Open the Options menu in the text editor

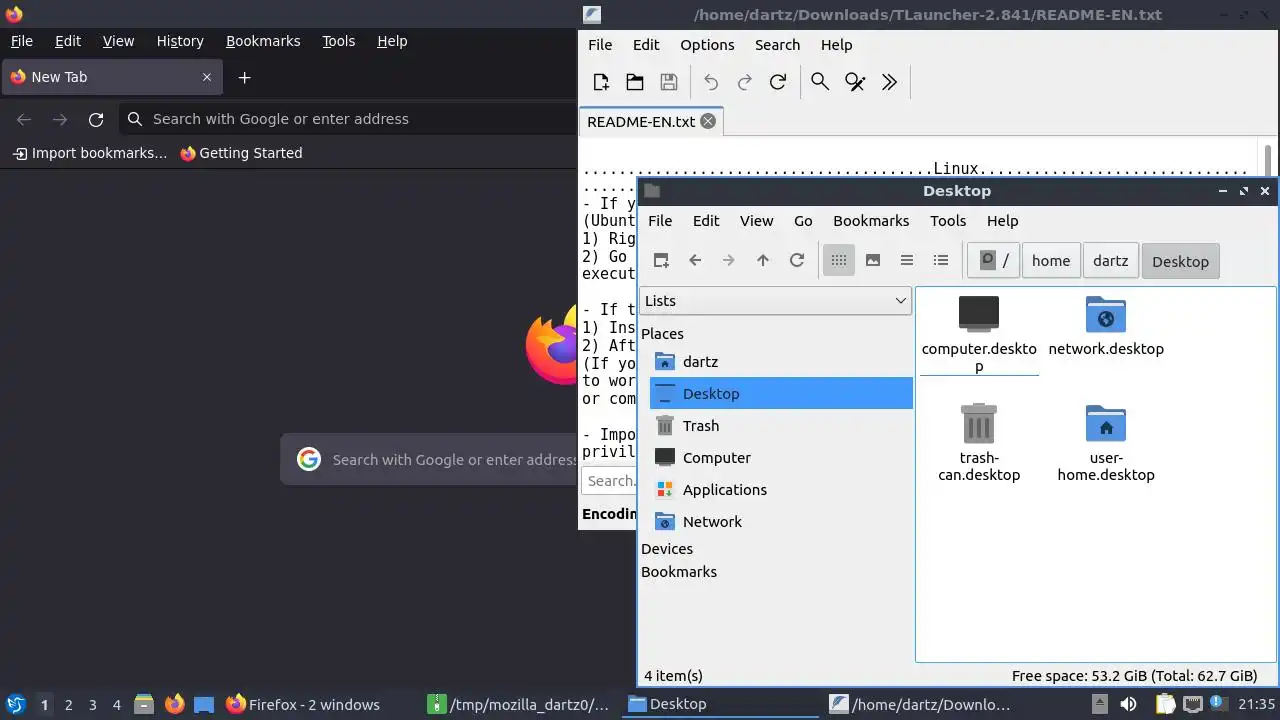pyautogui.click(x=707, y=45)
